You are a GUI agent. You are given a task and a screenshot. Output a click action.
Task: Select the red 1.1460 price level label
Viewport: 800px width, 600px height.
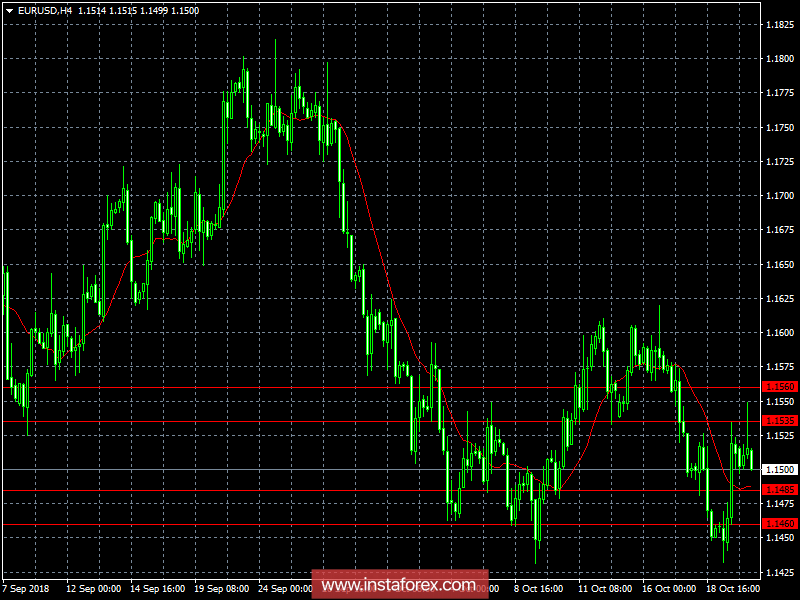point(779,524)
